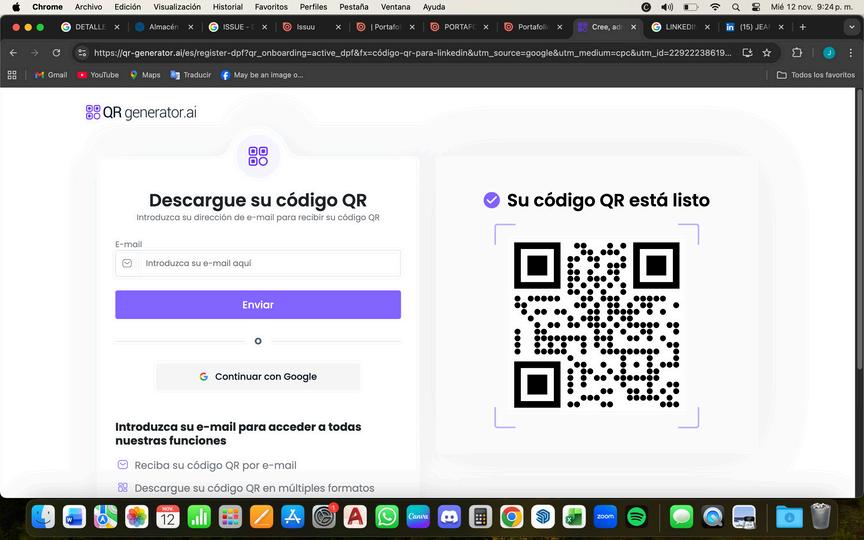Open Excel from the Dock

click(574, 517)
